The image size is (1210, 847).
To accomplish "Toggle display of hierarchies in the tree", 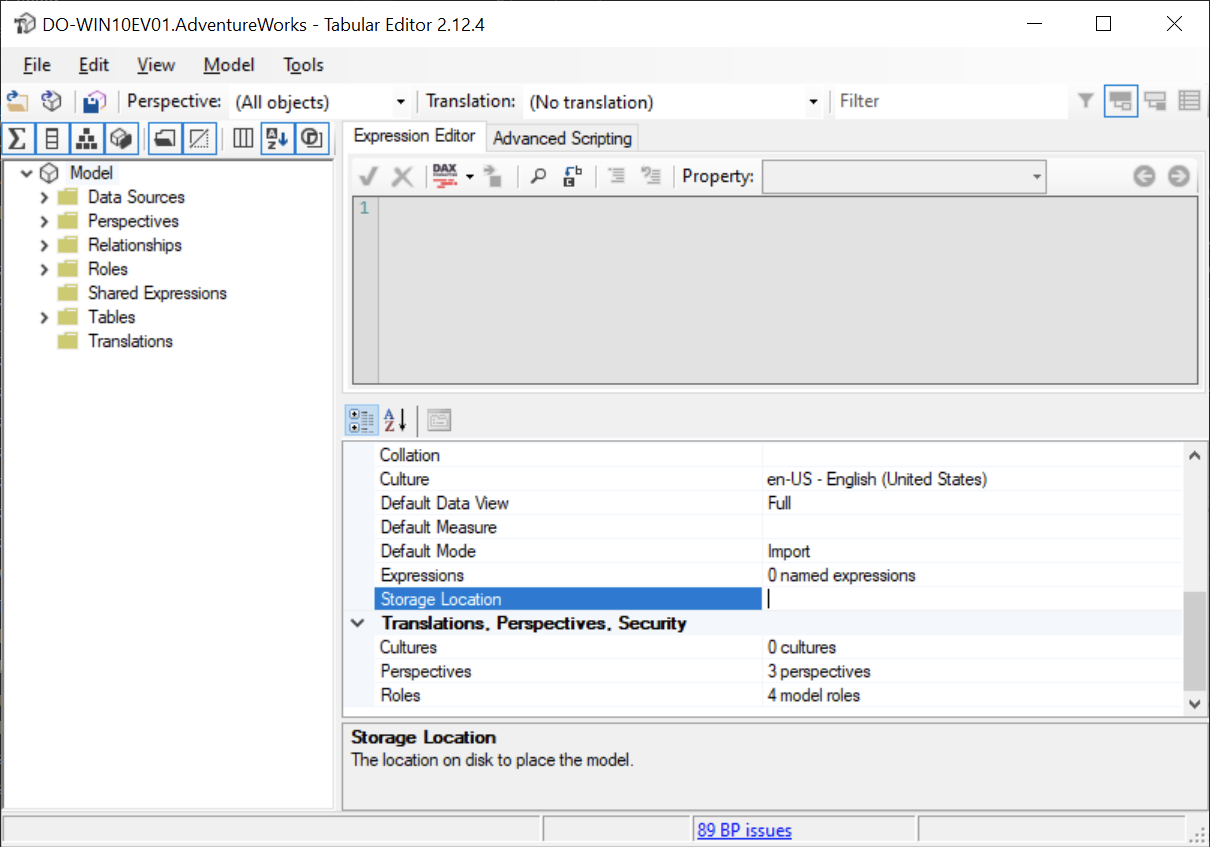I will point(87,138).
